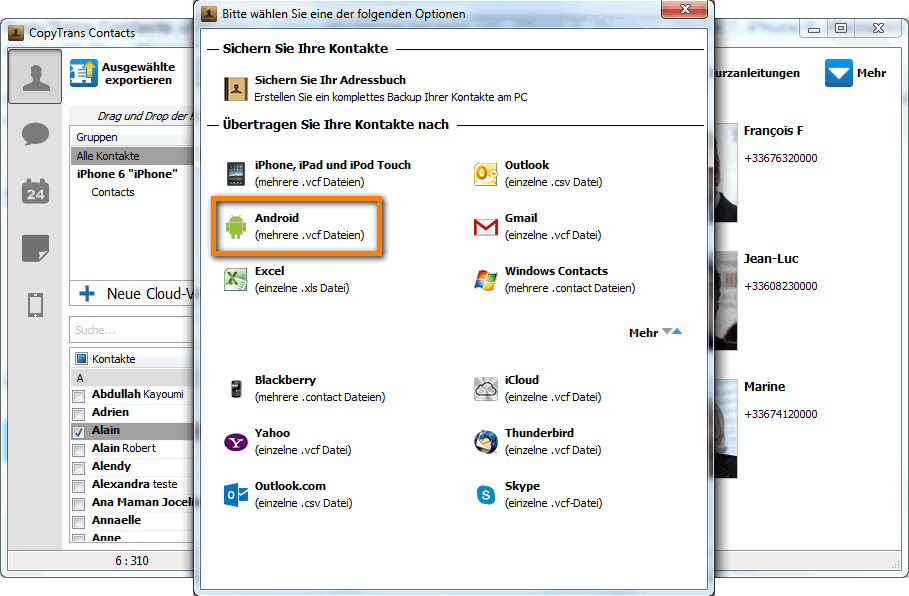This screenshot has width=909, height=596.
Task: Open the Calendar section in the sidebar
Action: (x=35, y=191)
